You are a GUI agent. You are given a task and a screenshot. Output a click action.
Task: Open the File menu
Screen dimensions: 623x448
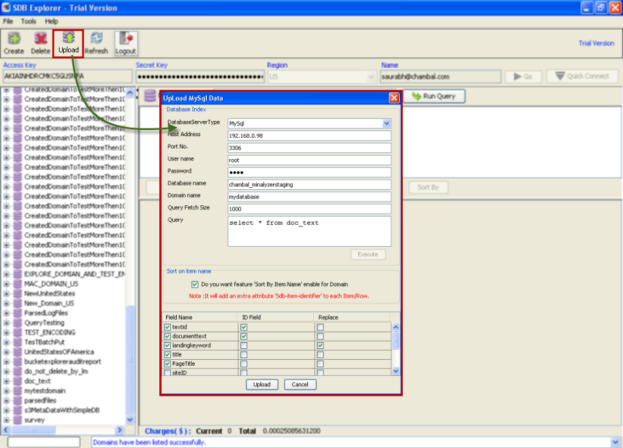point(8,21)
